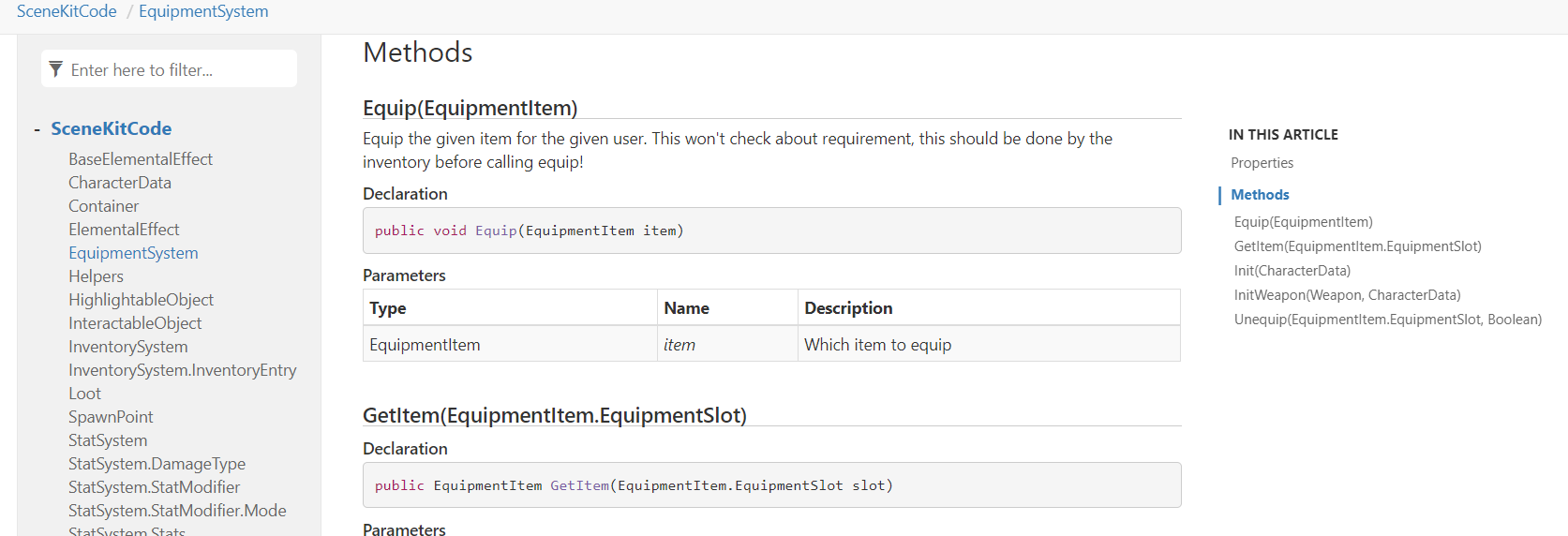Screen dimensions: 1568x536
Task: Go to Unequip(EquipmentItem.EquipmentSlot, Boolean) outline entry
Action: [x=1387, y=320]
